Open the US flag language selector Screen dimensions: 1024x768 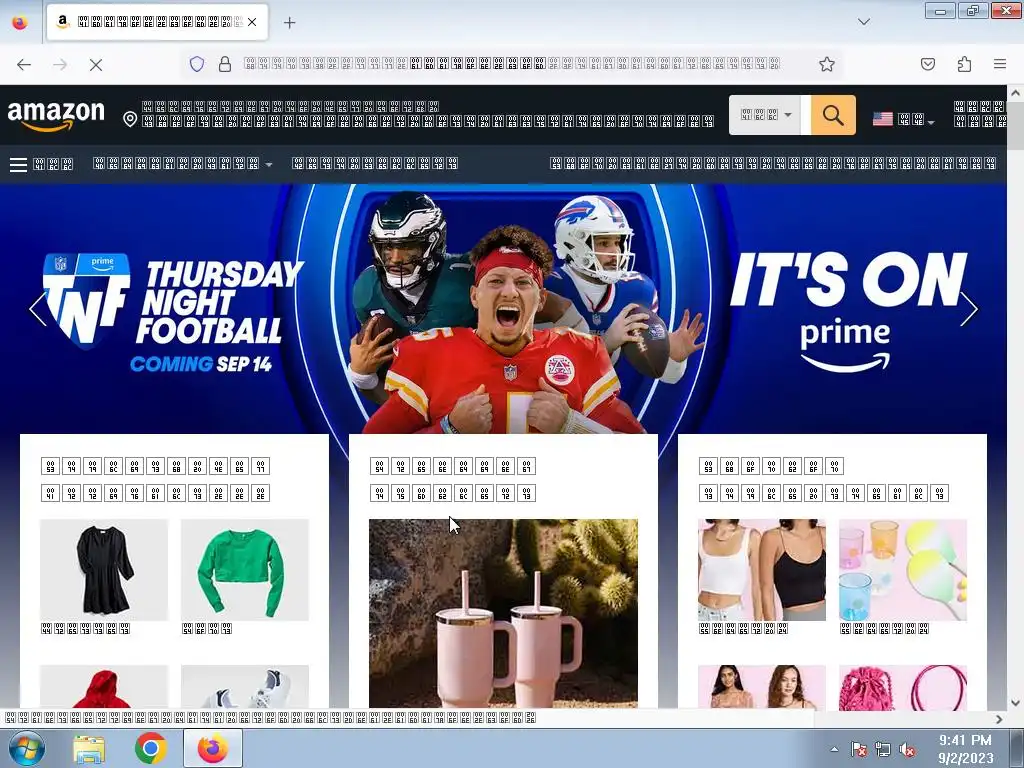903,120
